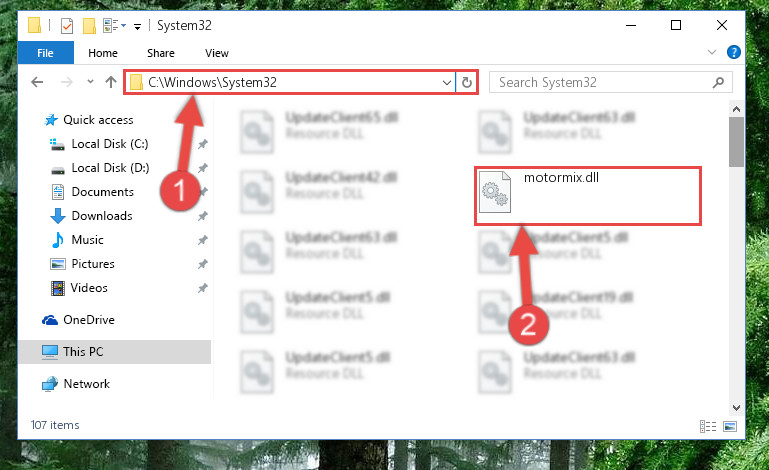
Task: Customize Quick Access Toolbar dropdown arrow
Action: 137,26
